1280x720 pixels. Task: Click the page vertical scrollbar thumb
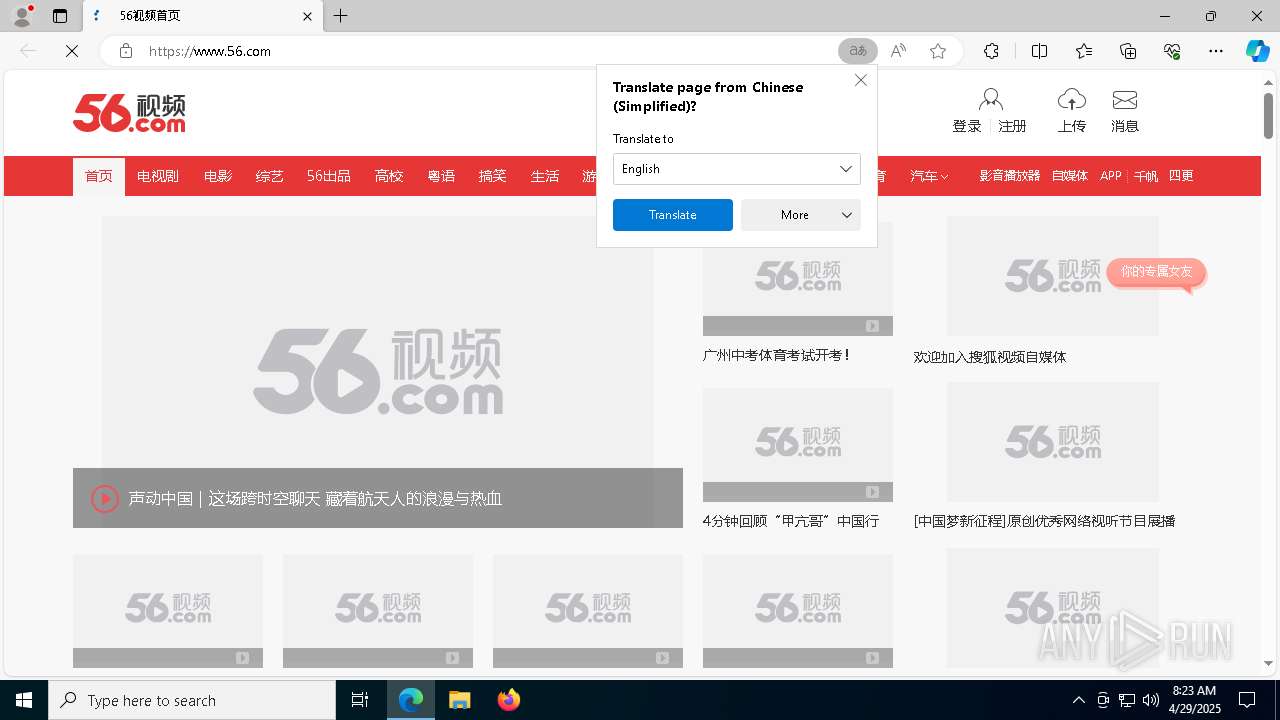[1269, 115]
